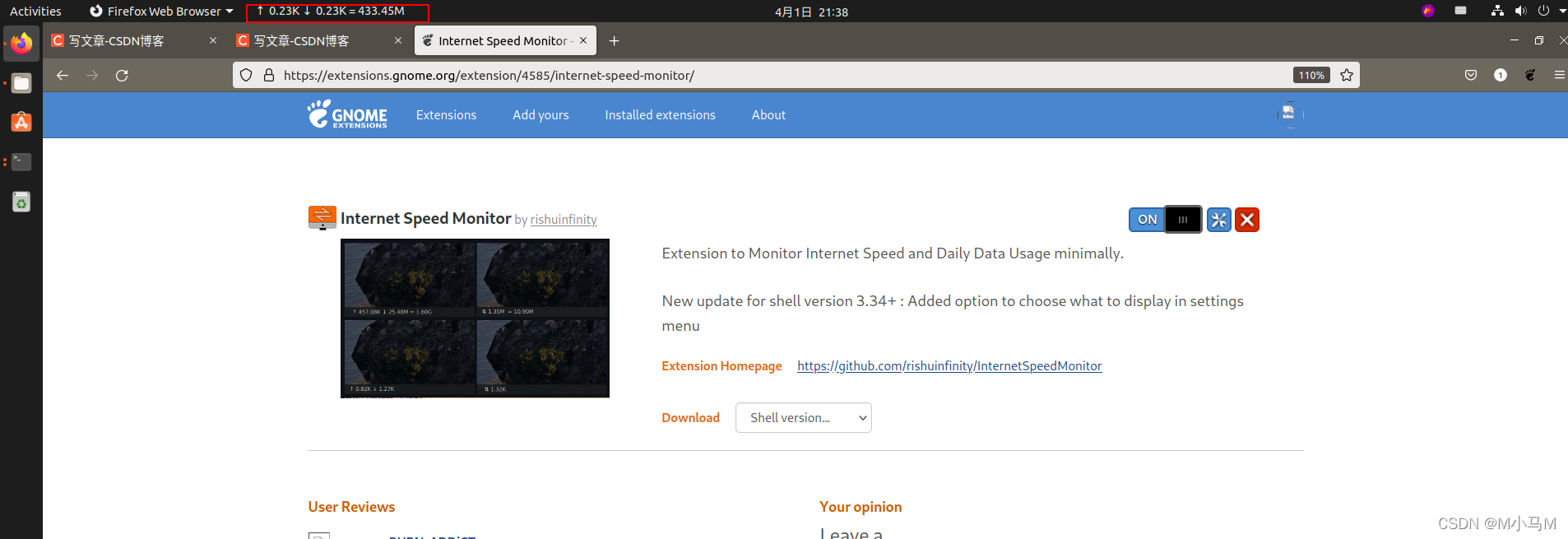This screenshot has height=539, width=1568.
Task: Open the About nav item
Action: tap(768, 115)
